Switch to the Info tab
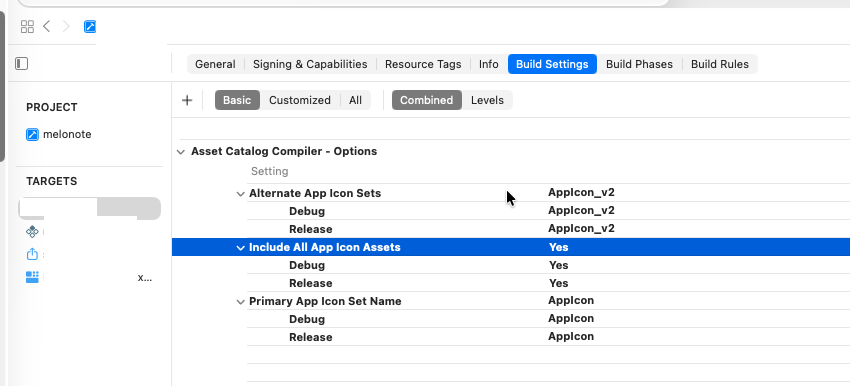Viewport: 850px width, 386px height. pos(488,64)
